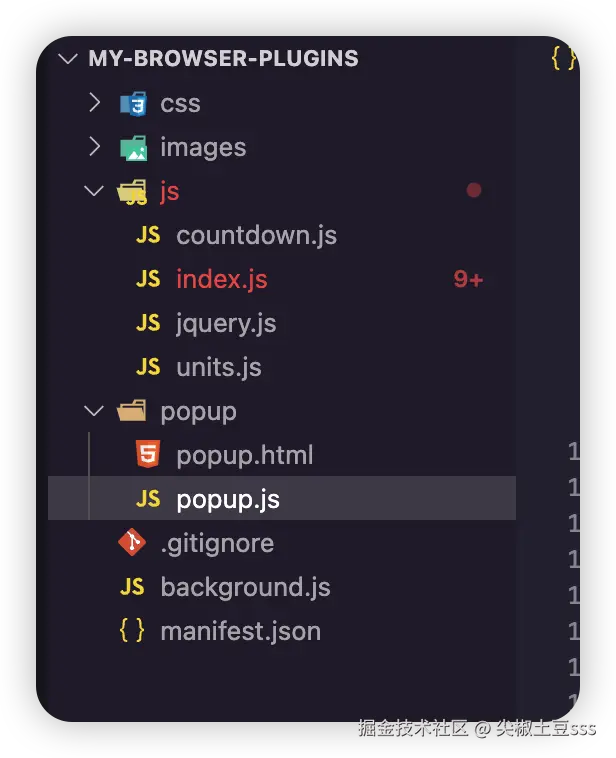Click the red modified dot on js folder

click(x=474, y=190)
